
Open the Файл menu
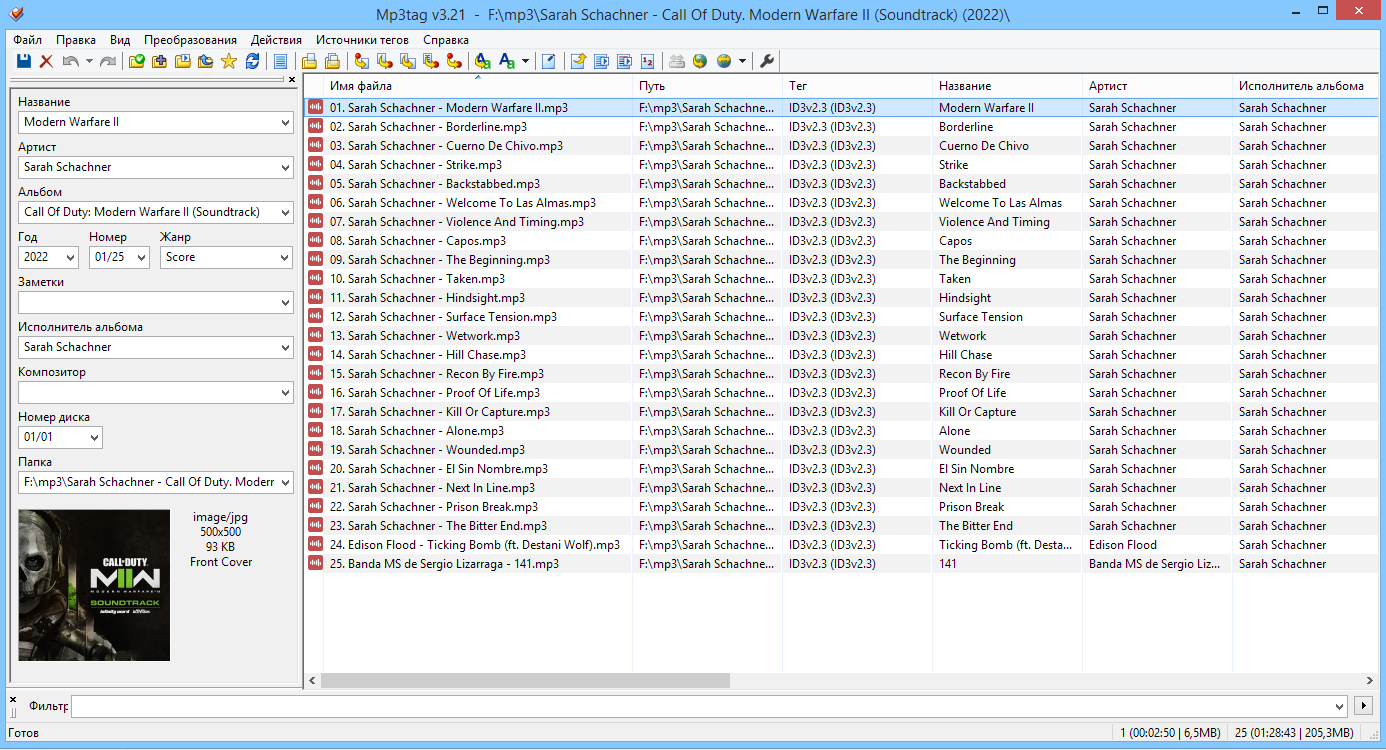pos(28,40)
